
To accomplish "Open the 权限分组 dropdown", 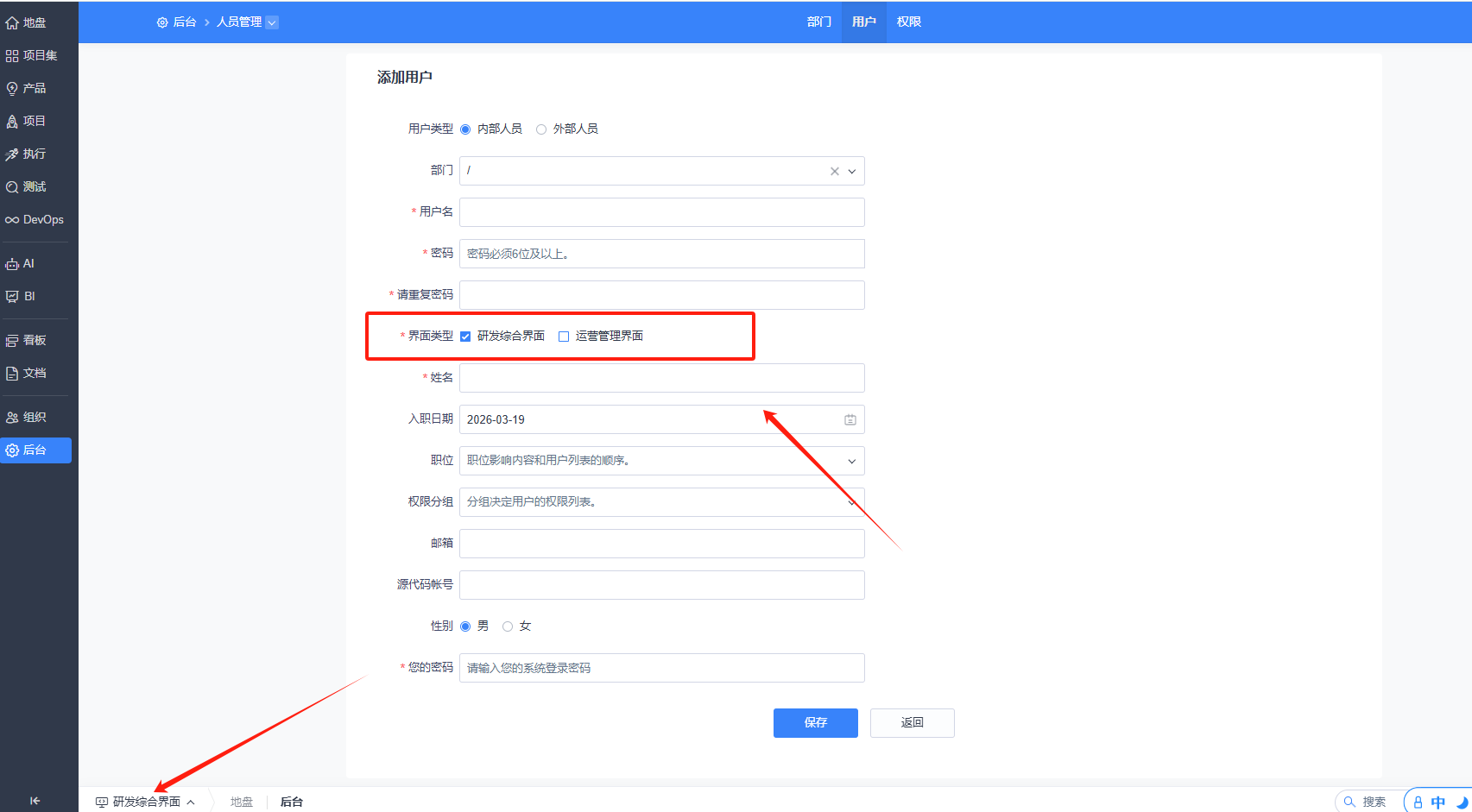I will [662, 502].
